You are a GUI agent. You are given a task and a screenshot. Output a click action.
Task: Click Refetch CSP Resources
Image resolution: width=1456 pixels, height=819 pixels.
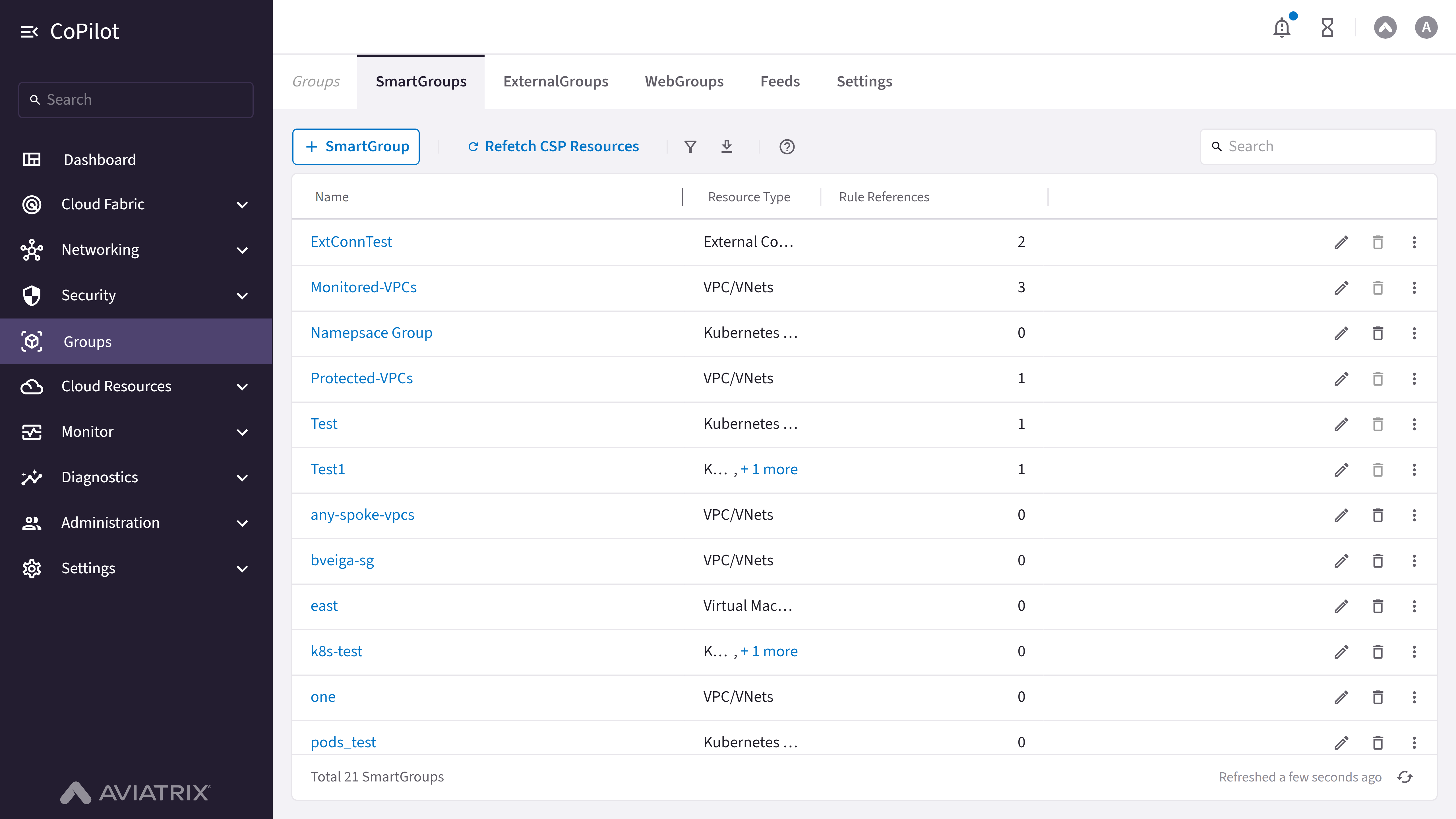click(x=553, y=147)
